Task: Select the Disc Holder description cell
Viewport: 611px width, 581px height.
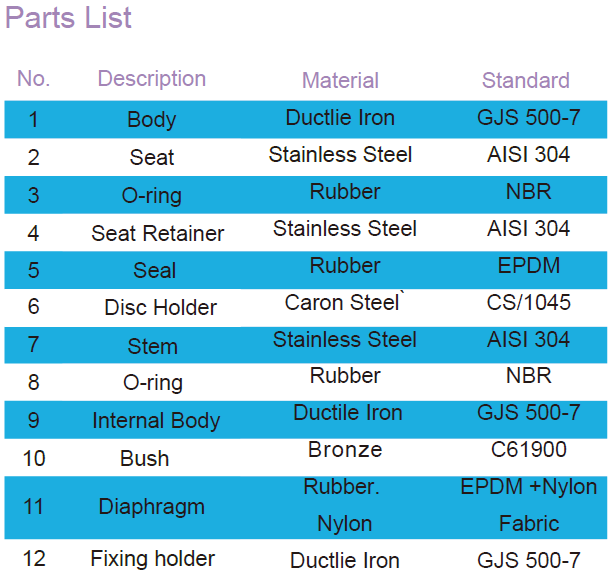Action: (x=161, y=307)
